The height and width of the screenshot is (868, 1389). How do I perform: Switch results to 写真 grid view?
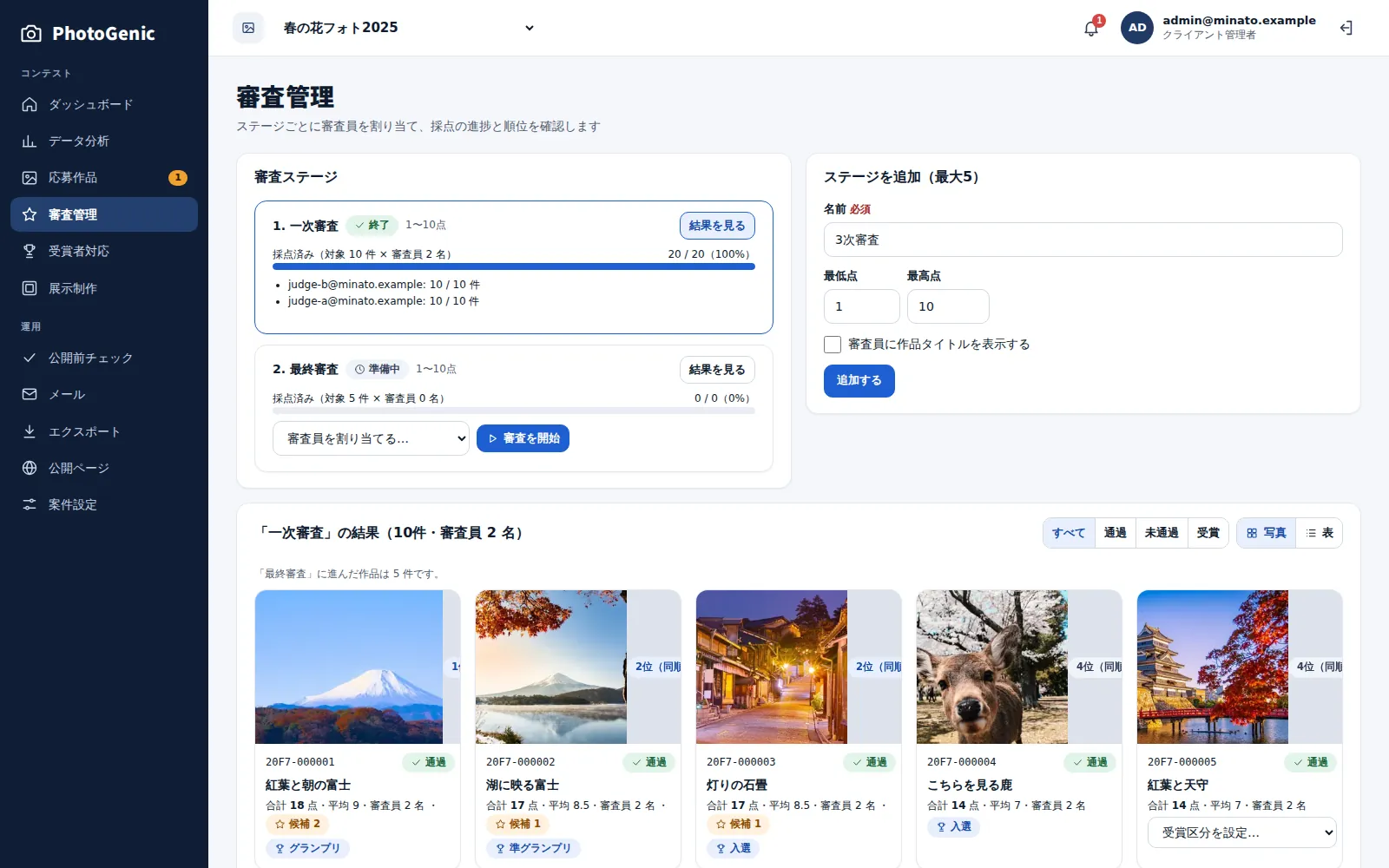(1267, 533)
